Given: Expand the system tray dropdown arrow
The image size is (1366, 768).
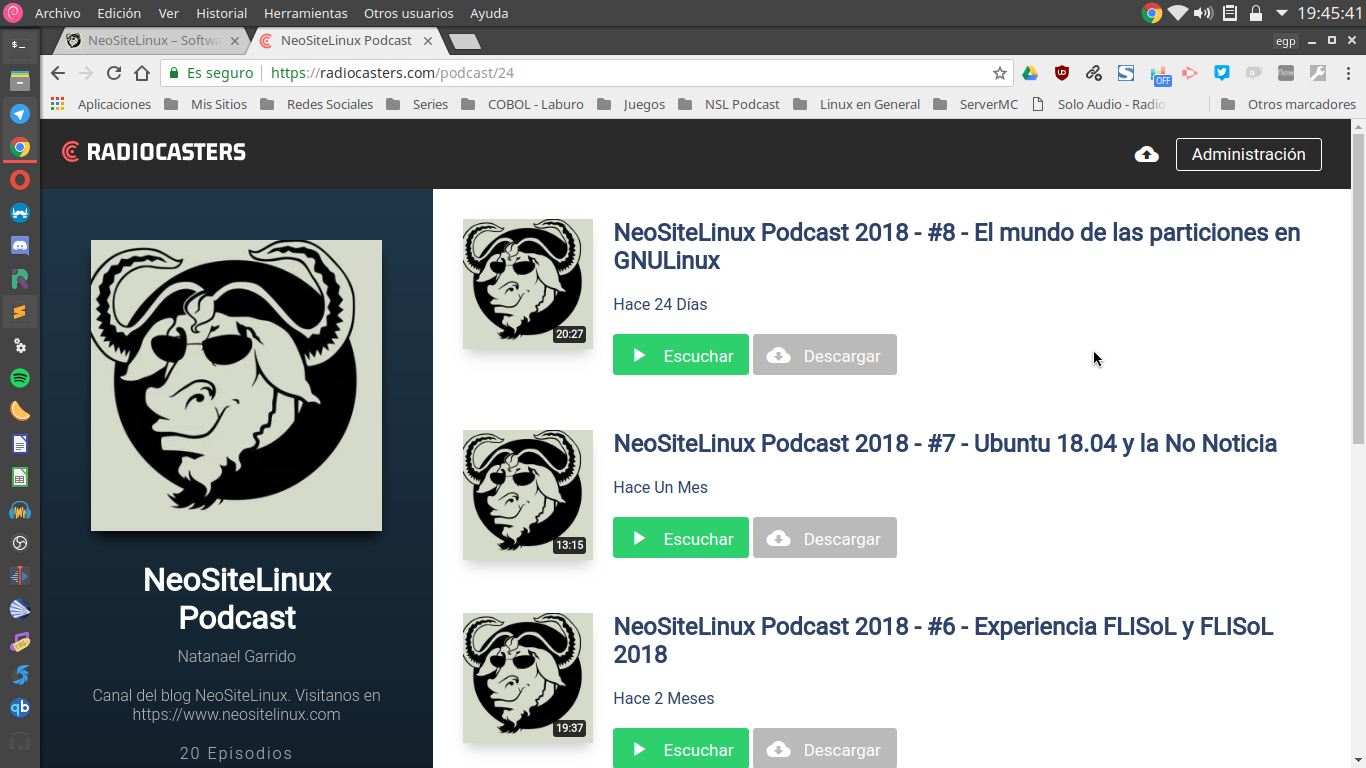Looking at the screenshot, I should 1281,14.
